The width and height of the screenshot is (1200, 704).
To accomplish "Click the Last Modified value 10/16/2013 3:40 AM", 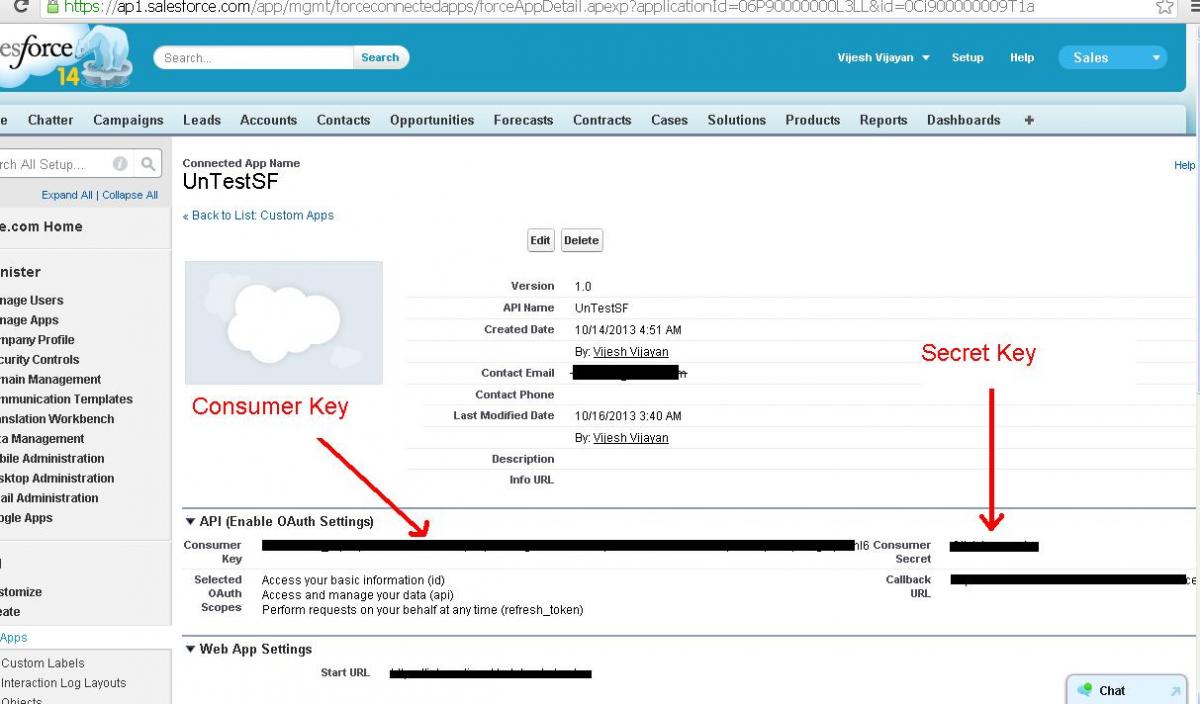I will 628,416.
